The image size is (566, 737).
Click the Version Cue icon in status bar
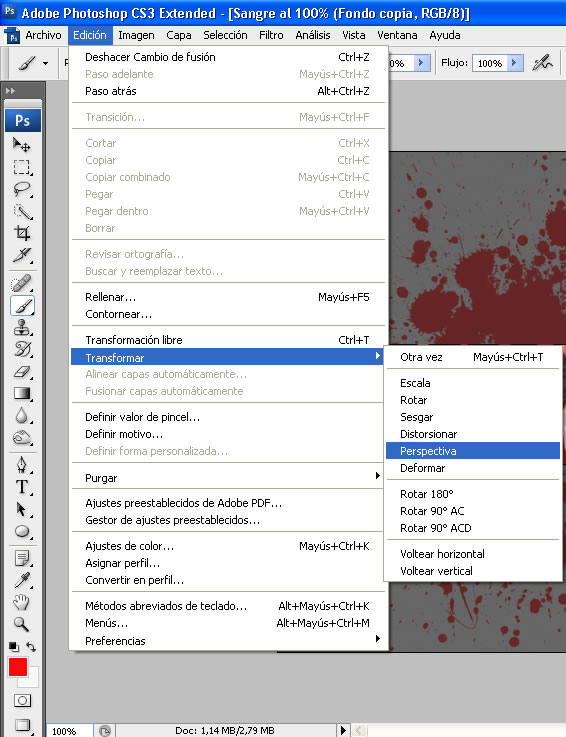pos(105,730)
